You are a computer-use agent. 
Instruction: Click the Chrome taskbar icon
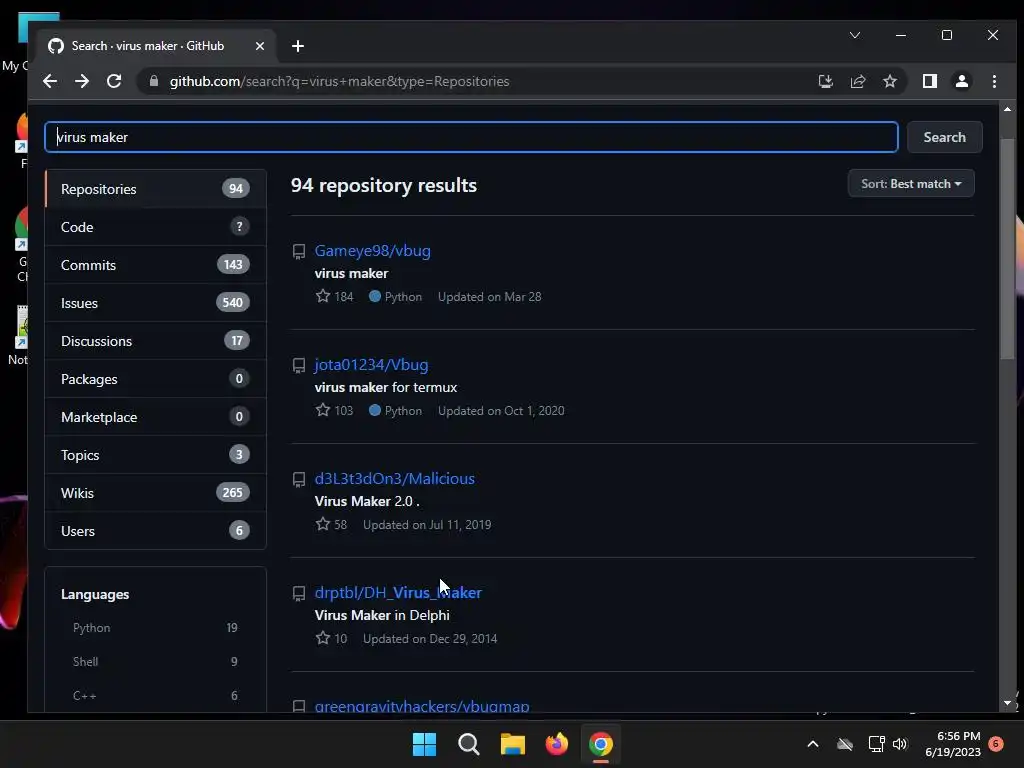[601, 744]
